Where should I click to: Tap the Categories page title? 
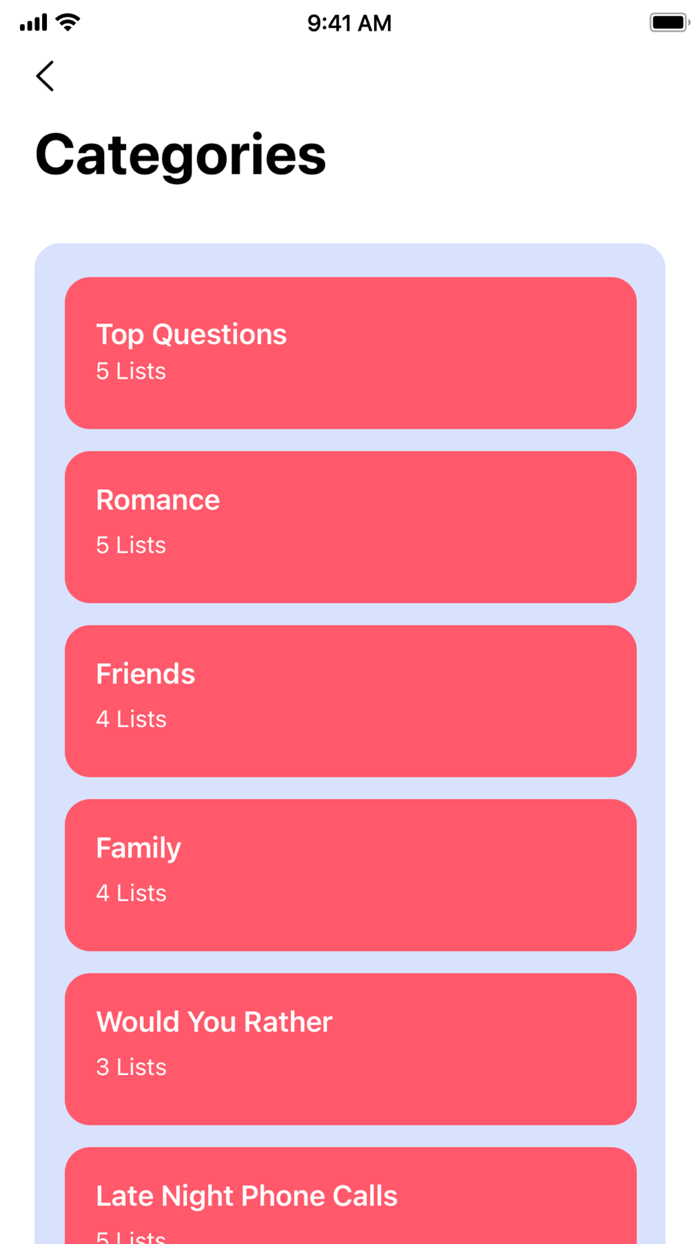[x=180, y=154]
